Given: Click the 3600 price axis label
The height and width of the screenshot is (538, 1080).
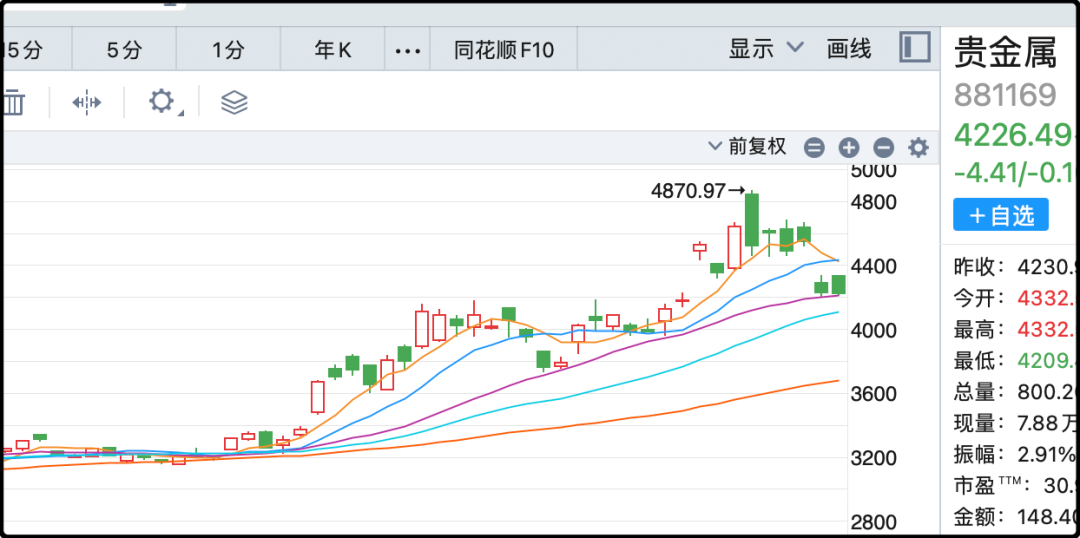Looking at the screenshot, I should [873, 394].
